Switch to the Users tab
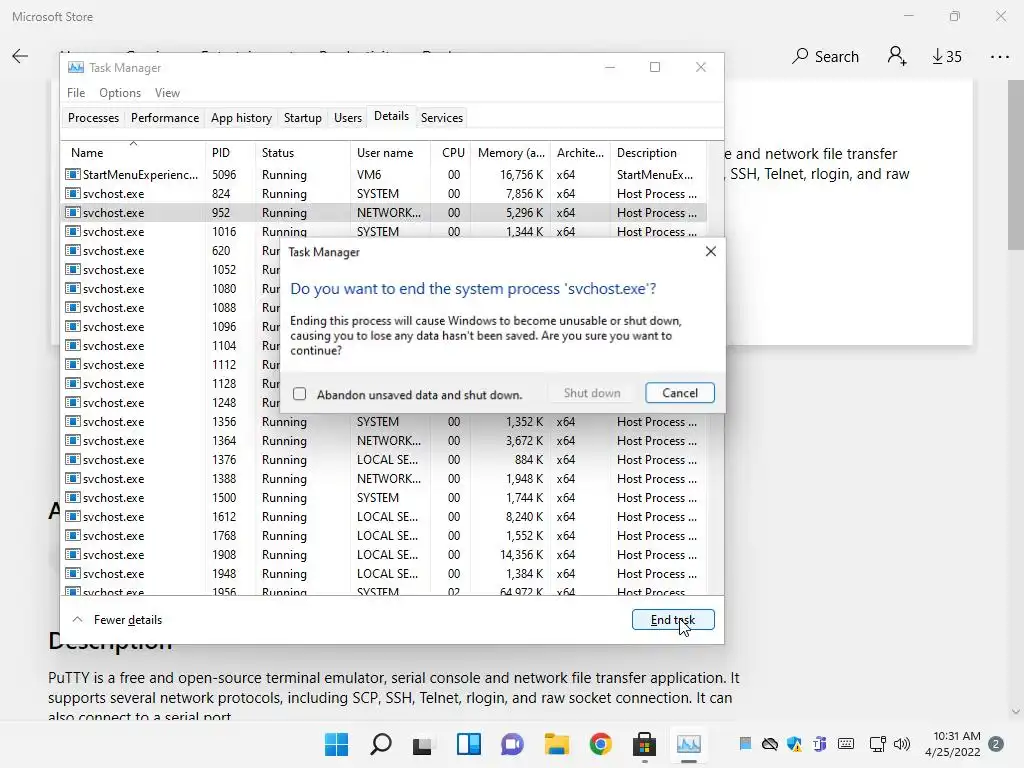Viewport: 1024px width, 768px height. pos(347,118)
